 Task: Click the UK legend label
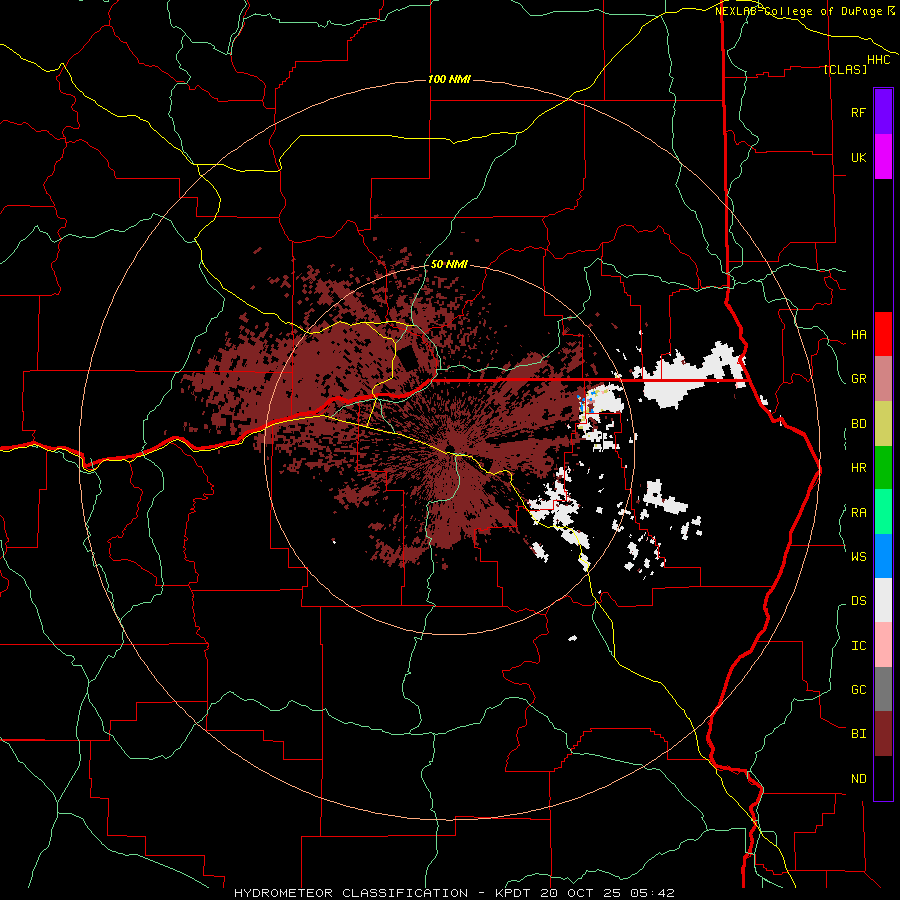click(x=858, y=157)
